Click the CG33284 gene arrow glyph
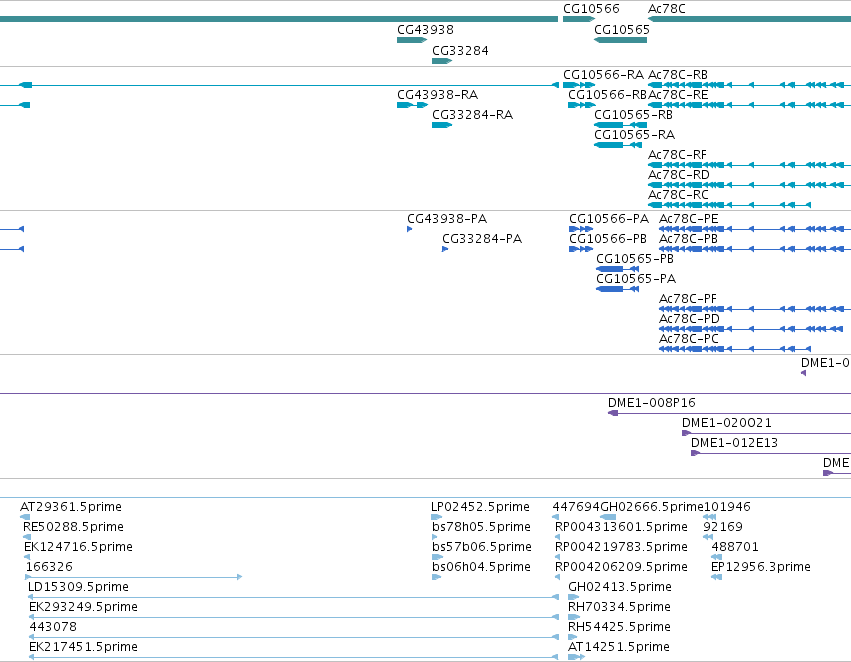Image resolution: width=851 pixels, height=662 pixels. pos(442,61)
